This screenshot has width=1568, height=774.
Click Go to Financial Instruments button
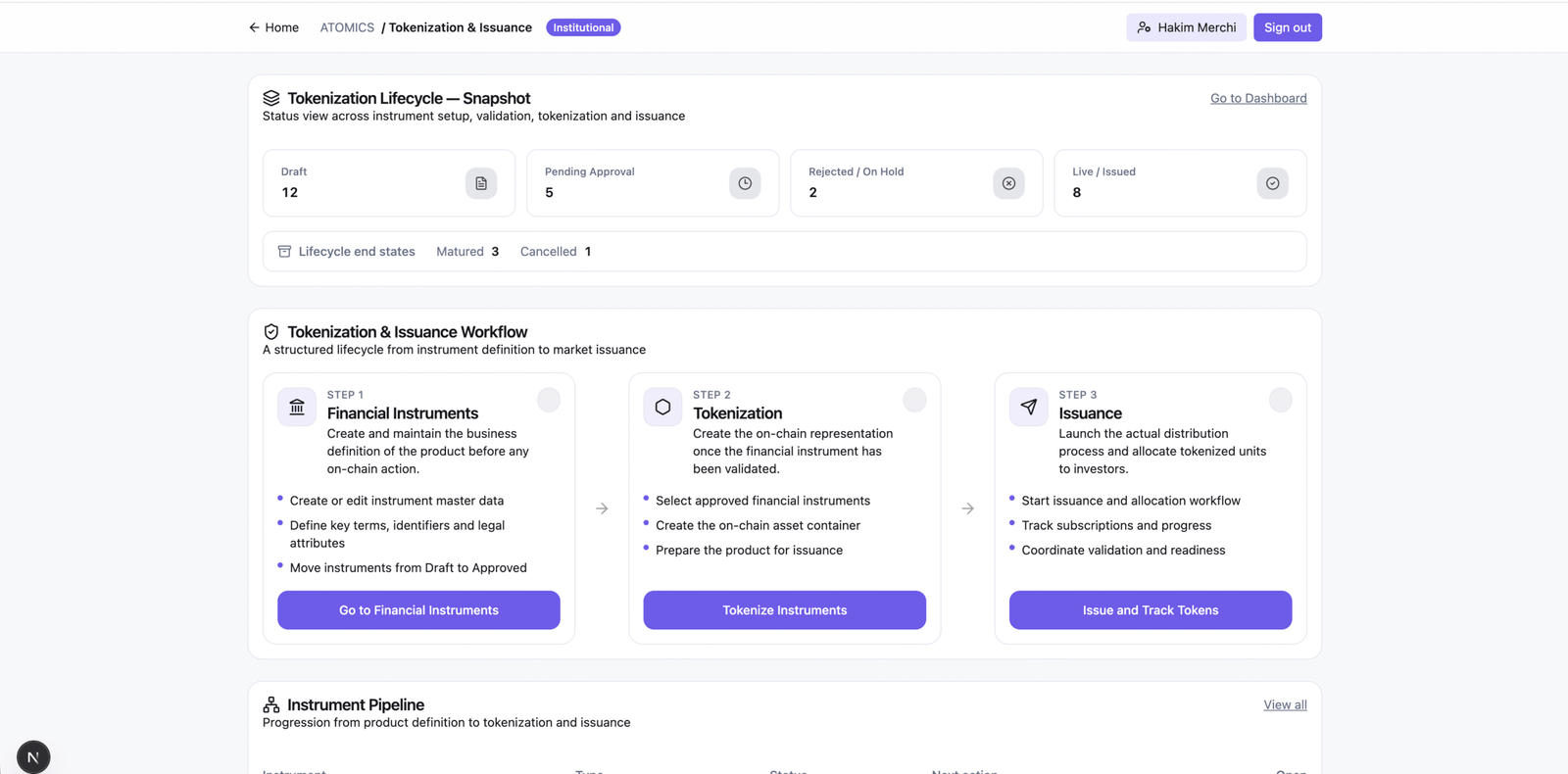coord(418,609)
